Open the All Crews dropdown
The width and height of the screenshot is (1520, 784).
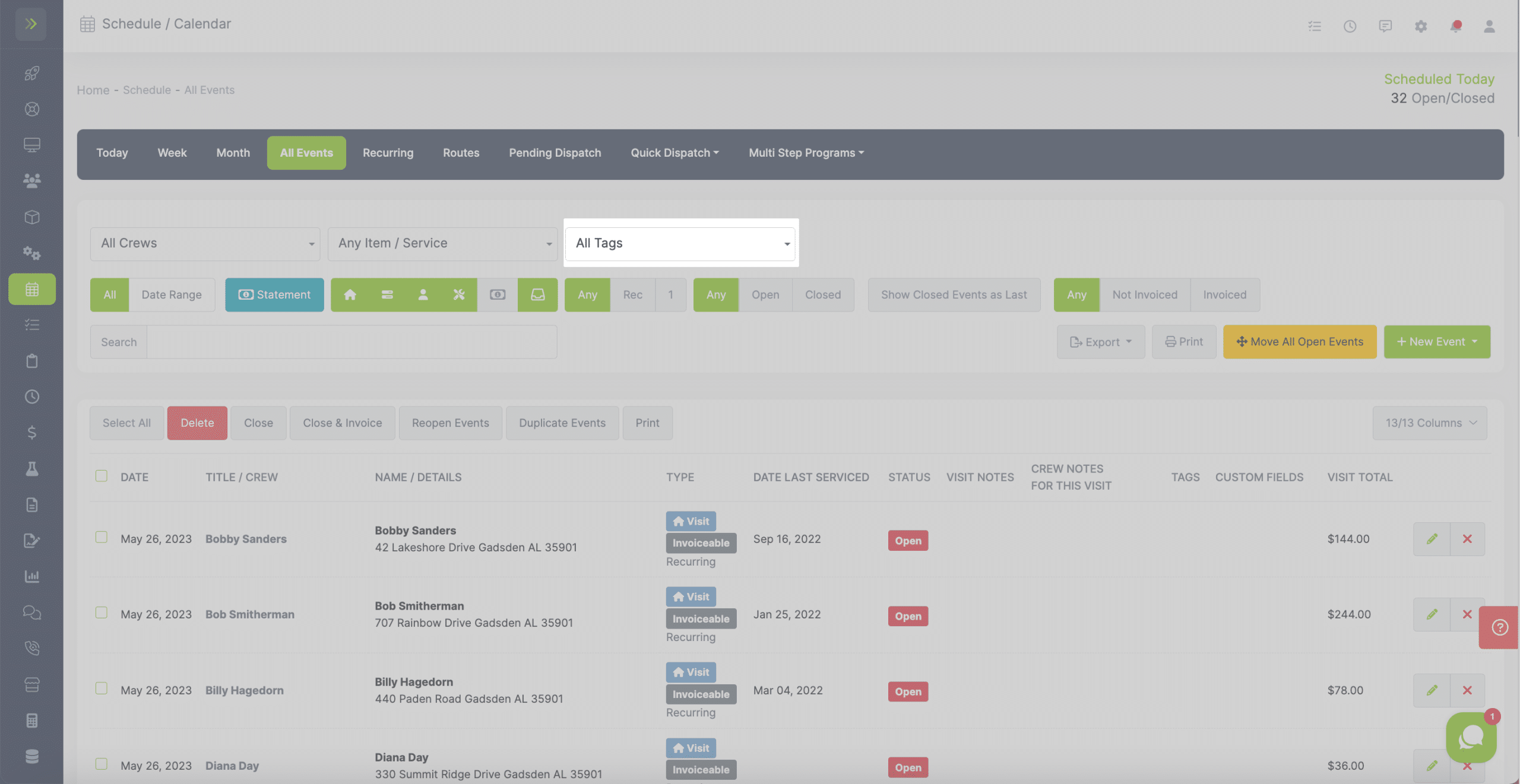205,244
